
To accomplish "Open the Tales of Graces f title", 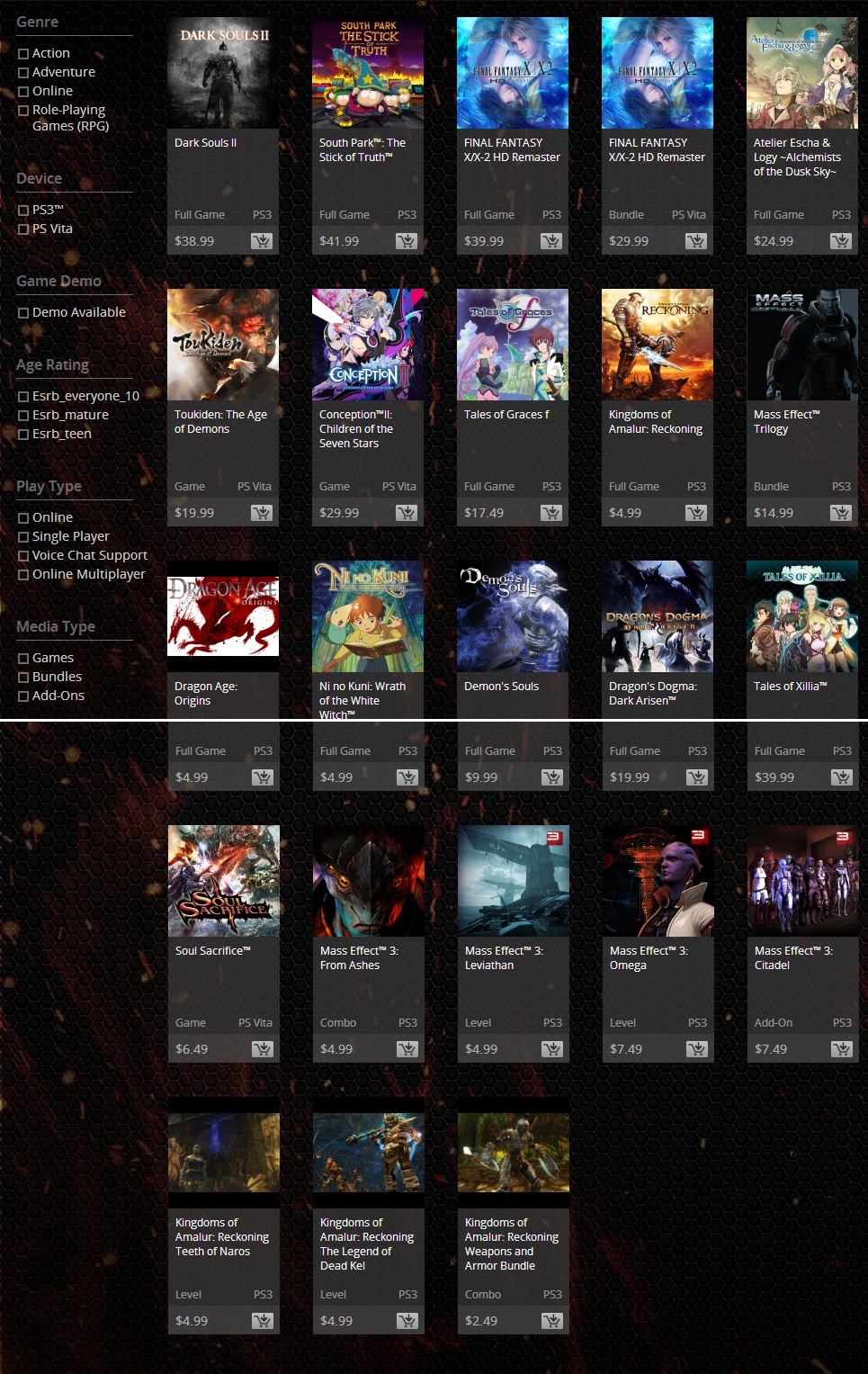I will coord(506,414).
